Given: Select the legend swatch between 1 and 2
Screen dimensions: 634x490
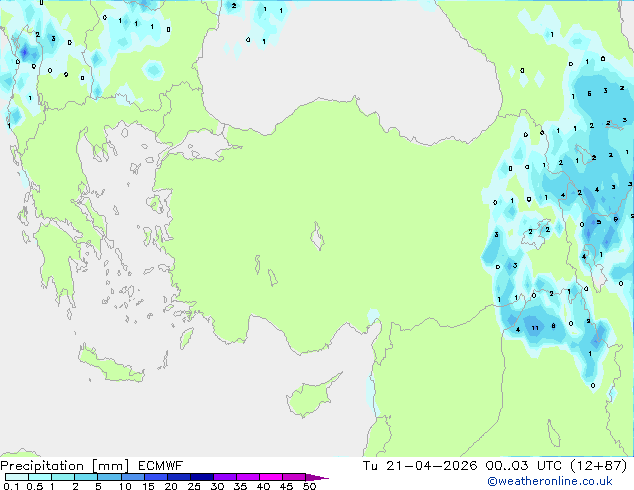Looking at the screenshot, I should pyautogui.click(x=63, y=477).
